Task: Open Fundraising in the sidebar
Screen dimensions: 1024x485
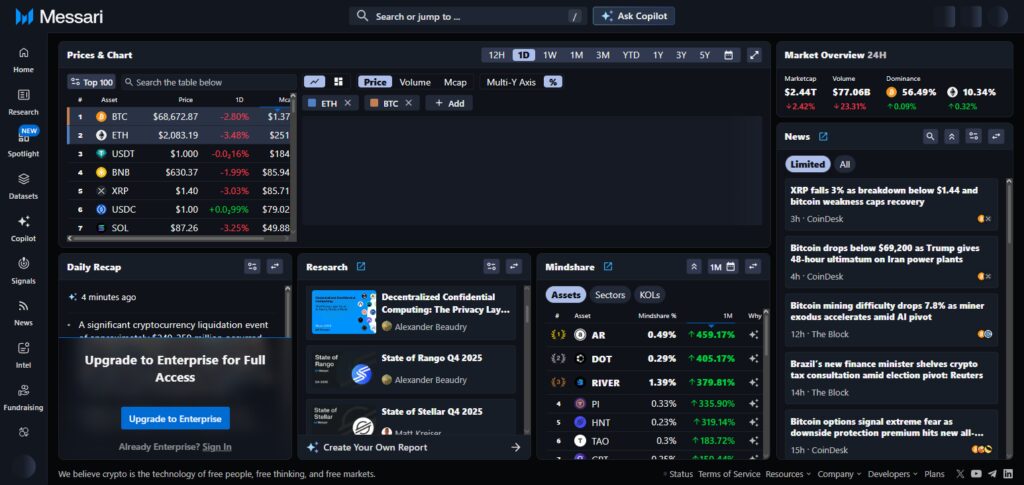Action: pyautogui.click(x=24, y=398)
